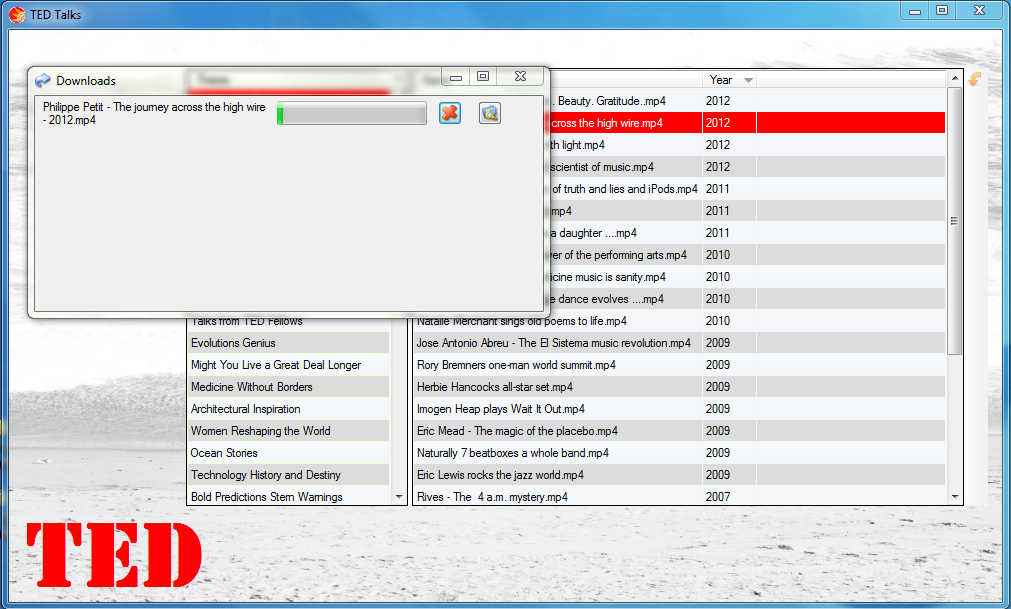1011x609 pixels.
Task: Select the Beauty. Gratitude..mp4 row
Action: point(747,101)
